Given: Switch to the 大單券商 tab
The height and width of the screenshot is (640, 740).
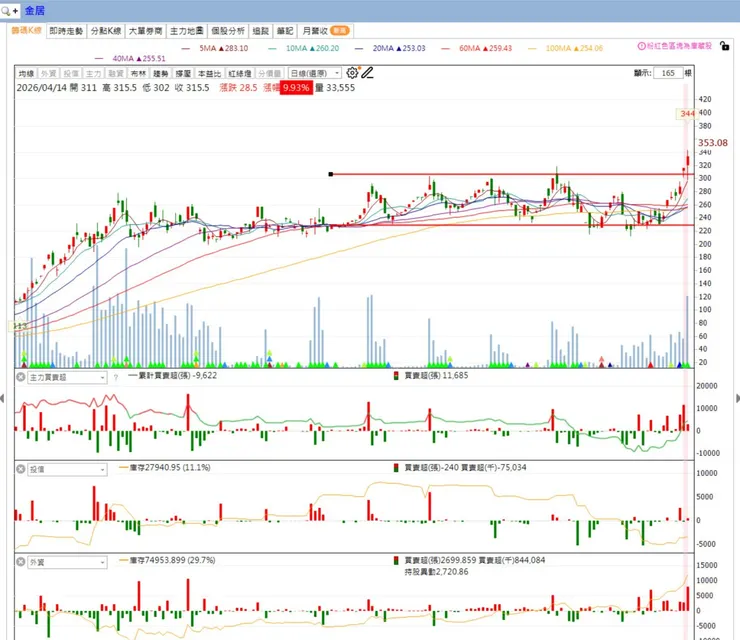Looking at the screenshot, I should [145, 31].
